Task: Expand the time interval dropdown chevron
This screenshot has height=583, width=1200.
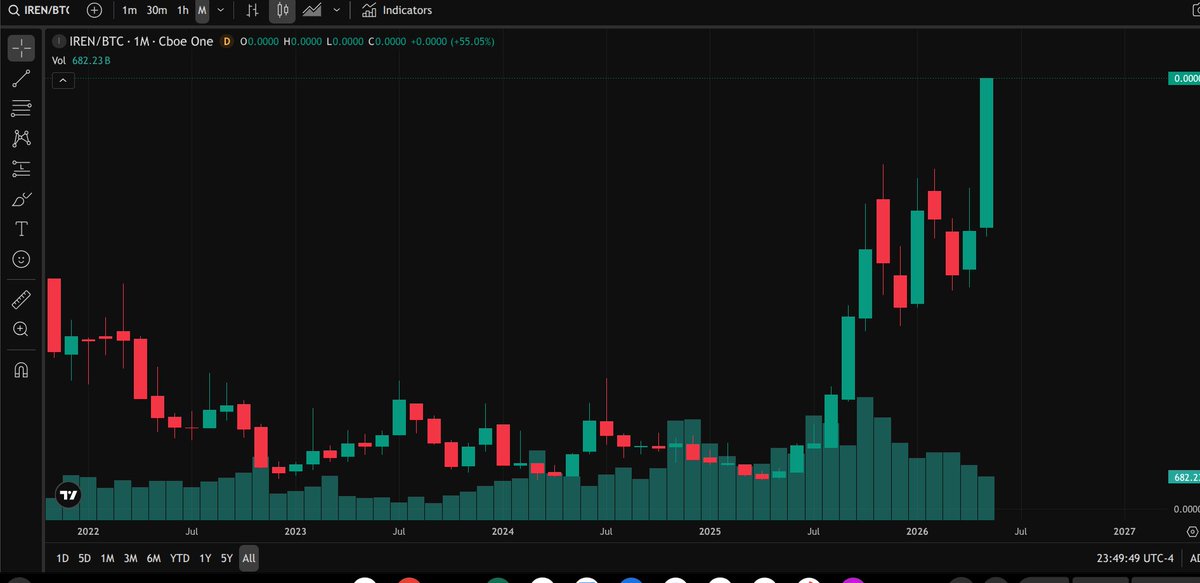Action: pos(220,10)
